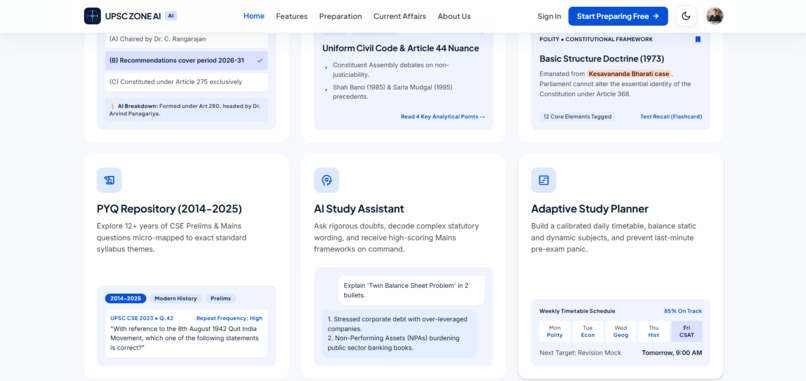Click the Sign In link
806x381 pixels.
[549, 16]
